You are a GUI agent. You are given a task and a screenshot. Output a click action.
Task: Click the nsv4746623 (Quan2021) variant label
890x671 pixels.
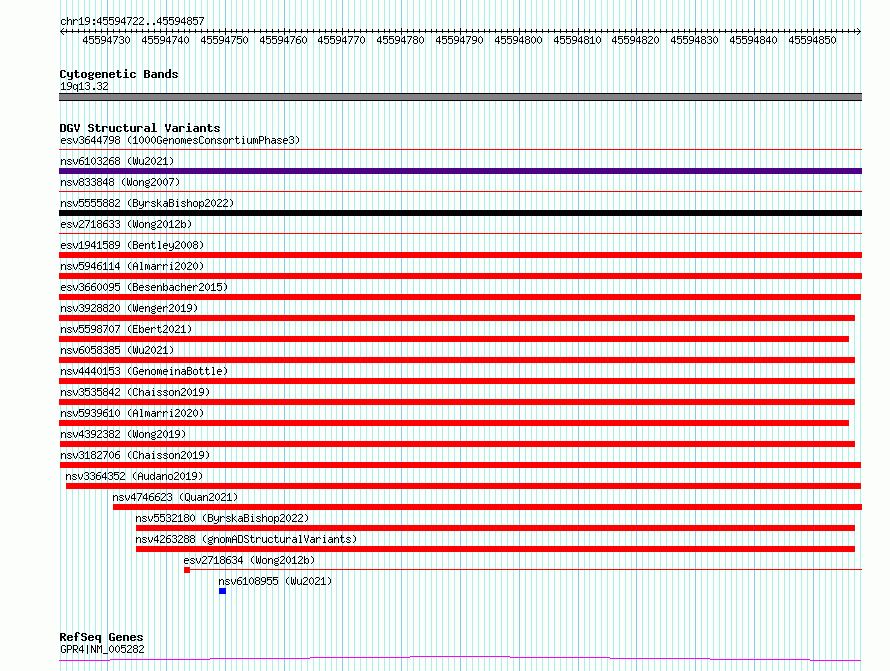pos(175,497)
